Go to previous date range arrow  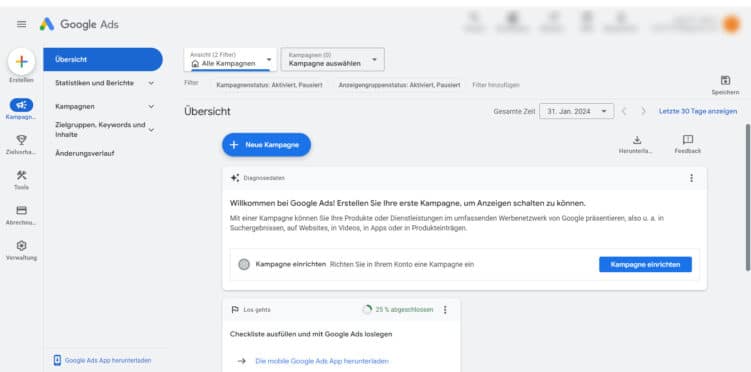tap(624, 111)
